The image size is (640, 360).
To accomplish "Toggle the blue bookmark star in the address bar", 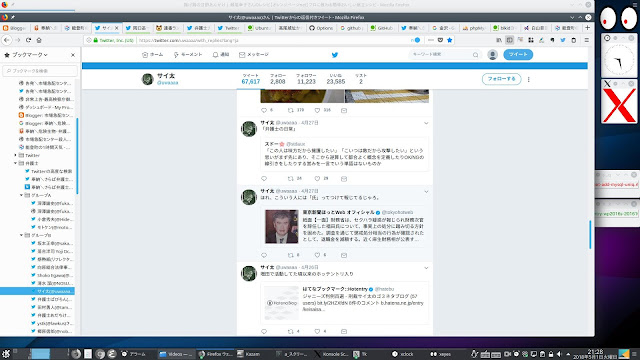I will 449,40.
